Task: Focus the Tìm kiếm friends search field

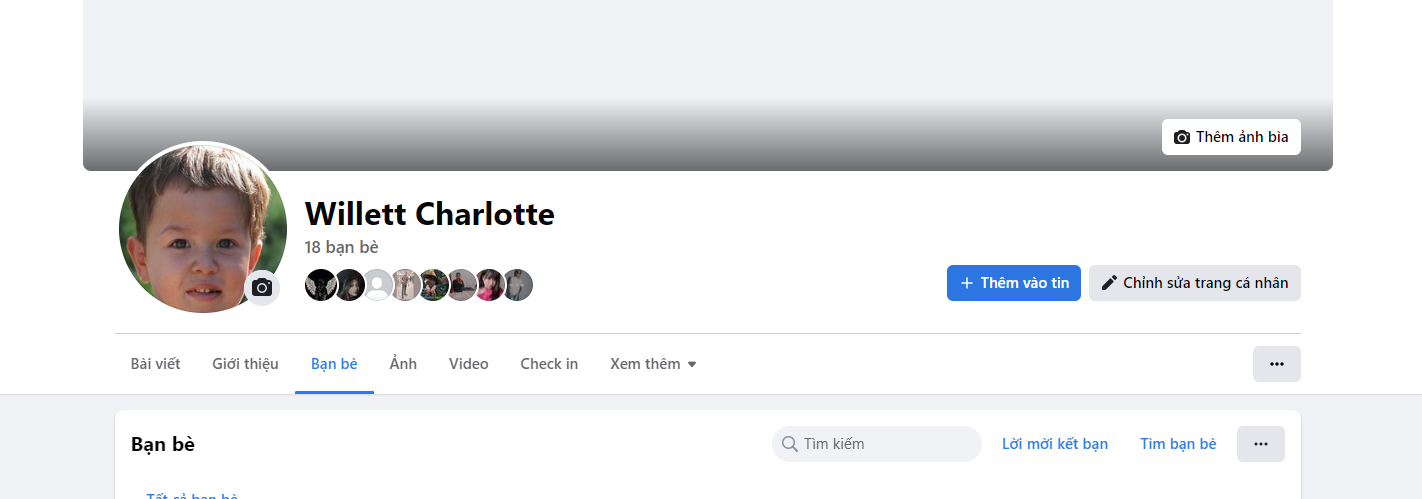Action: pyautogui.click(x=877, y=444)
